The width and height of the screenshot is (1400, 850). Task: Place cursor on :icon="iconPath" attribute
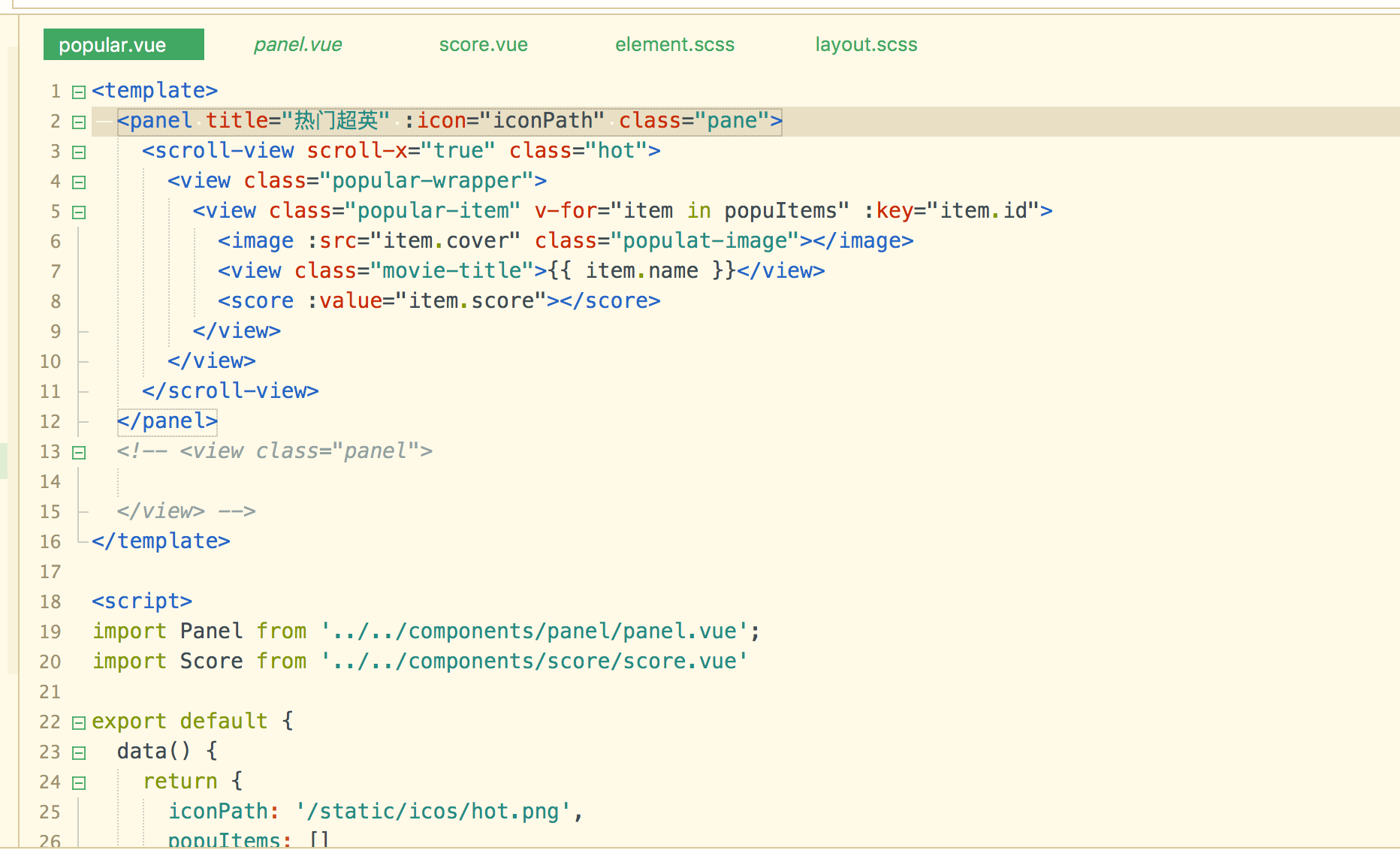(x=504, y=120)
